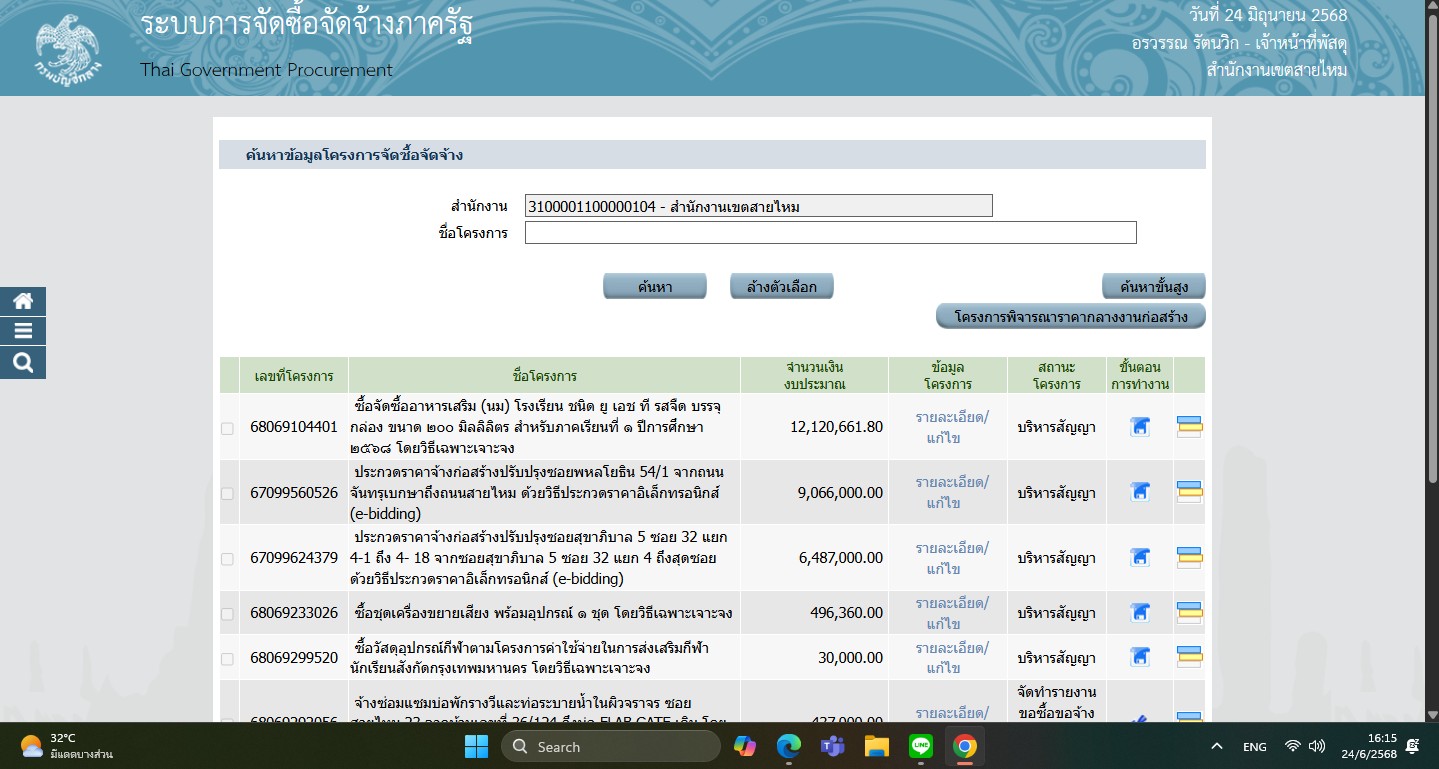Open workflow step icon for project 68069299520
Image resolution: width=1439 pixels, height=769 pixels.
click(1139, 657)
